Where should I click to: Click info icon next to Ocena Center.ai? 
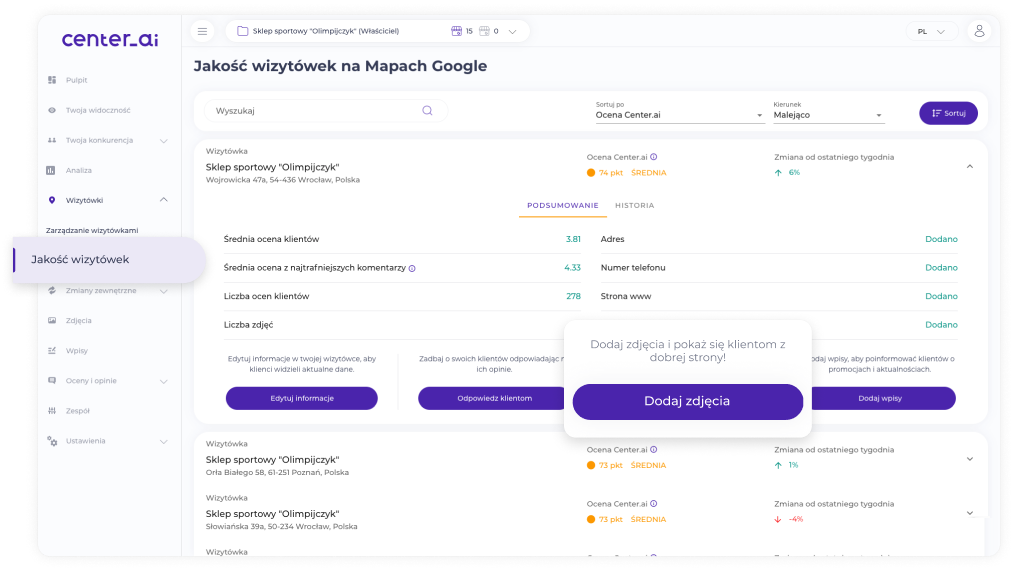coord(654,157)
